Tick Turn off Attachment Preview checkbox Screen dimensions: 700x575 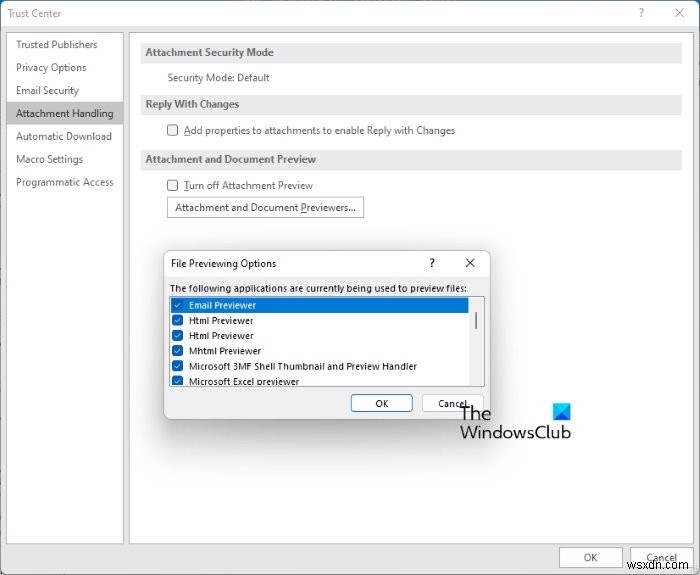click(x=172, y=185)
